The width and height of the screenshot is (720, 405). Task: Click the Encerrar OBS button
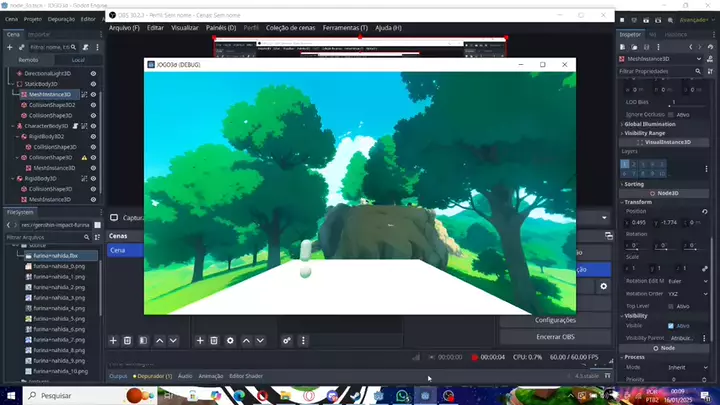(555, 335)
